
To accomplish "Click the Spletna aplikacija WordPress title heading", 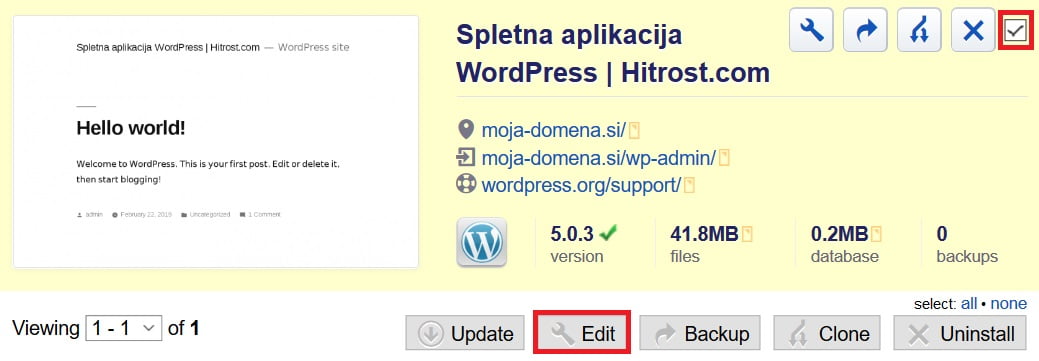I will pos(613,54).
